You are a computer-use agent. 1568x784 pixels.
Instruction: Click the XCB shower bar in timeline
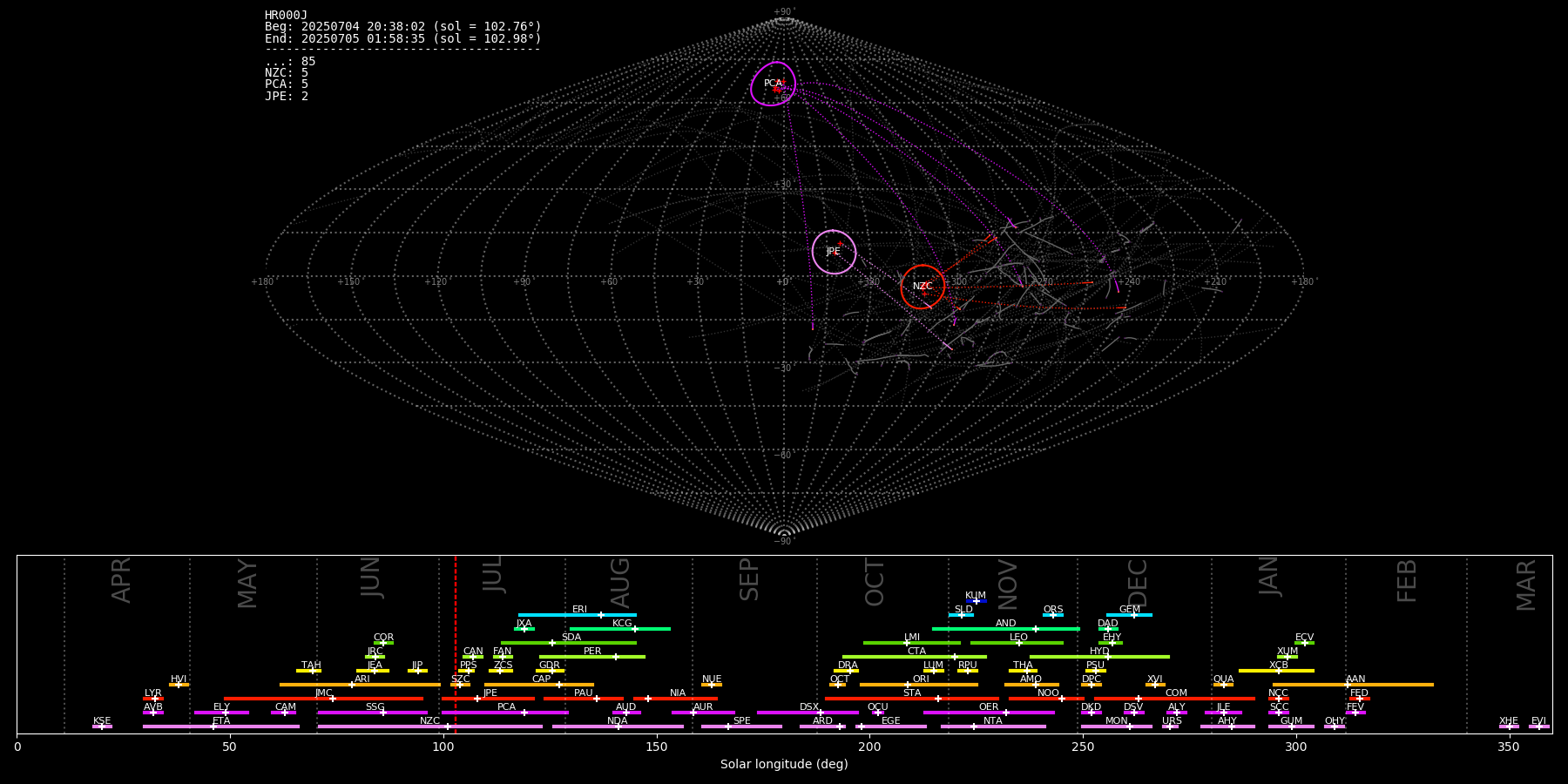click(x=1276, y=671)
